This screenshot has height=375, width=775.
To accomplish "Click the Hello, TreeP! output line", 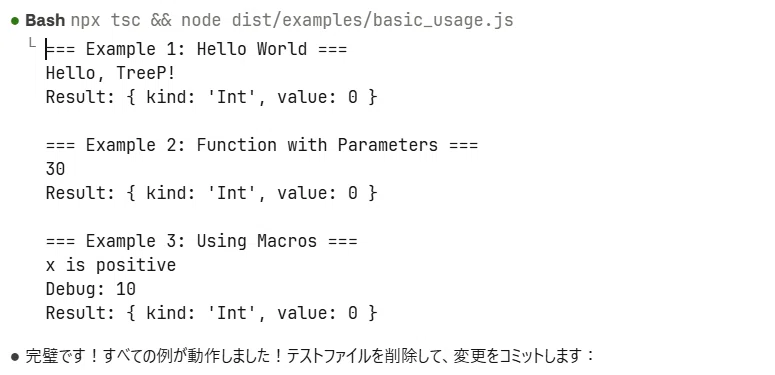I will pyautogui.click(x=111, y=74).
